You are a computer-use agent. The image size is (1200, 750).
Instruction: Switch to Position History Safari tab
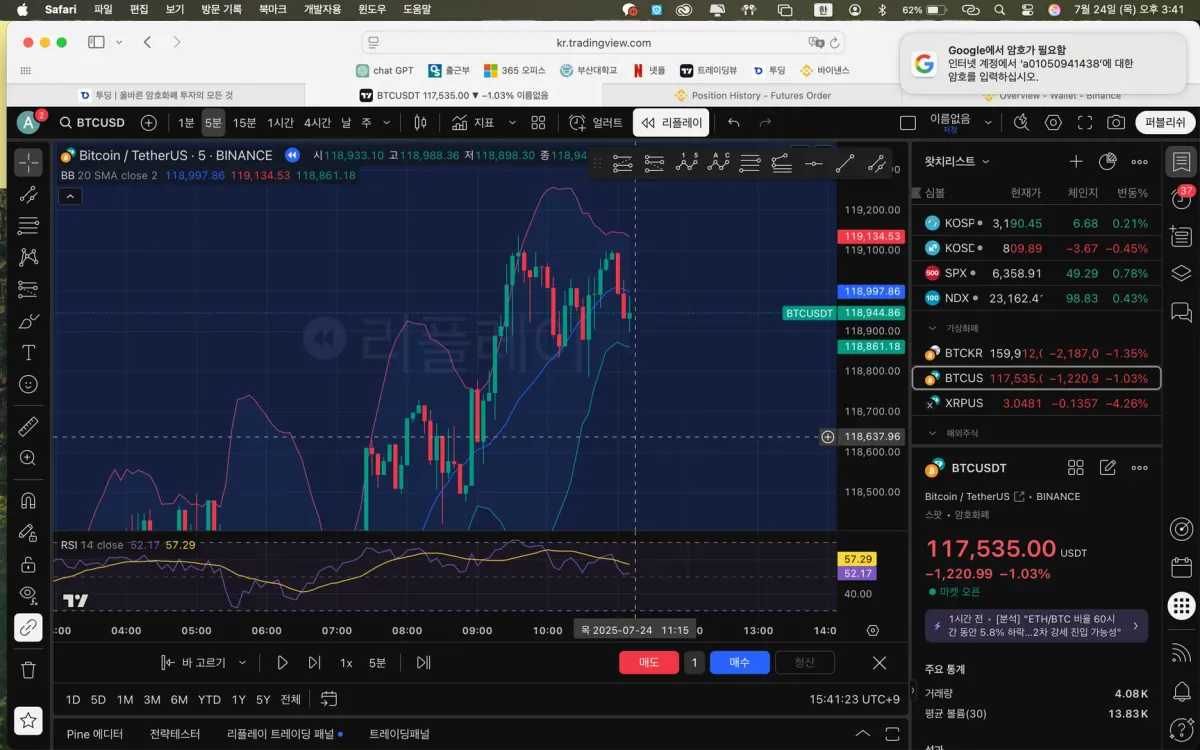coord(752,95)
